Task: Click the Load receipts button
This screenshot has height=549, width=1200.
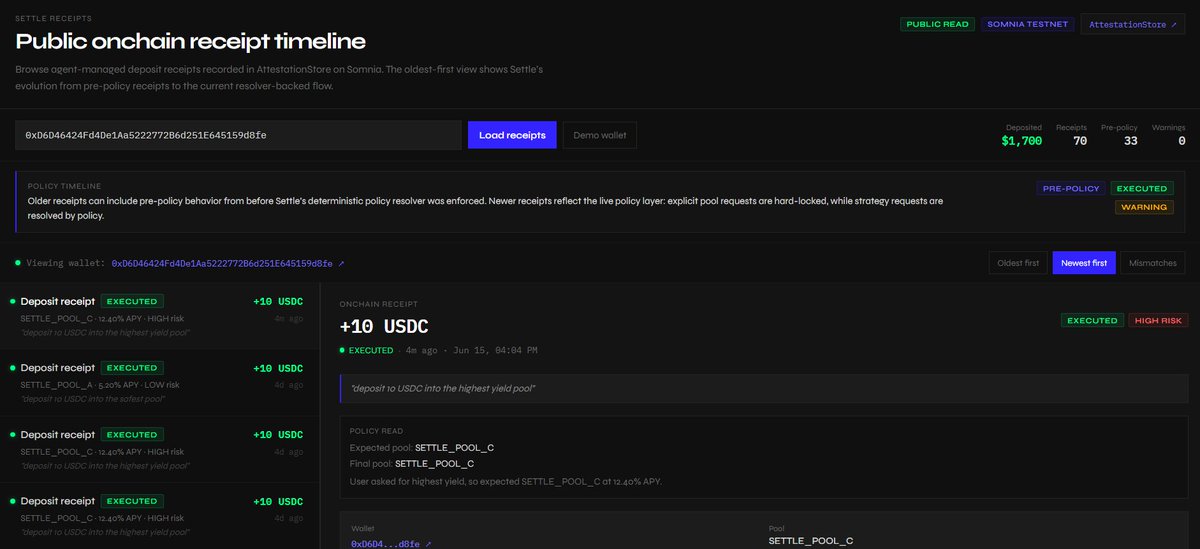Action: tap(512, 135)
